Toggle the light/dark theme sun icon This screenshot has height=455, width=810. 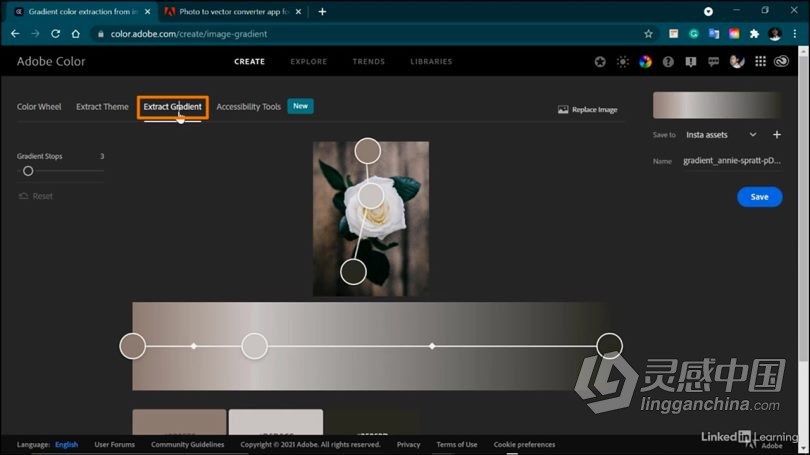(623, 62)
